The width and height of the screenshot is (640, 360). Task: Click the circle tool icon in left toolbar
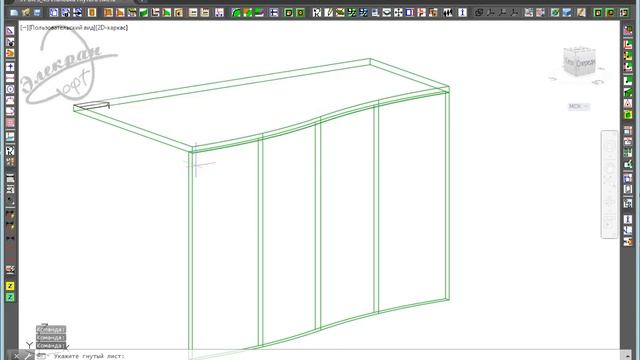[x=10, y=89]
